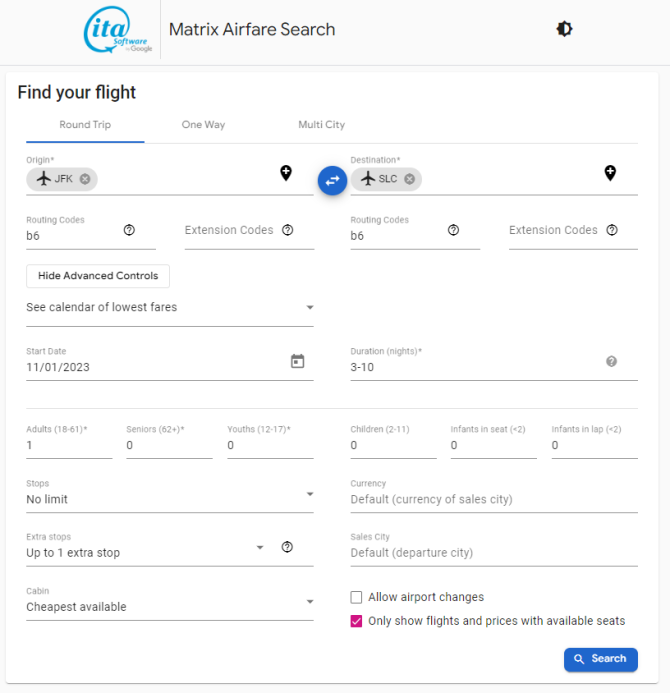The height and width of the screenshot is (693, 670).
Task: Open the origin nearby airports pin icon
Action: tap(286, 173)
